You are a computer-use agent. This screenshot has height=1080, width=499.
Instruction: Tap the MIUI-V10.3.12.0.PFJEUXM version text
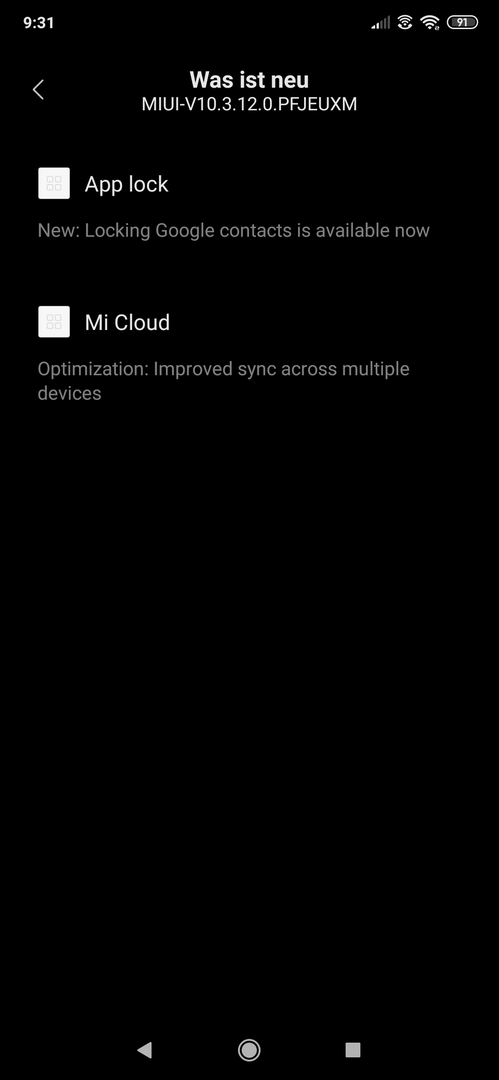pos(250,105)
